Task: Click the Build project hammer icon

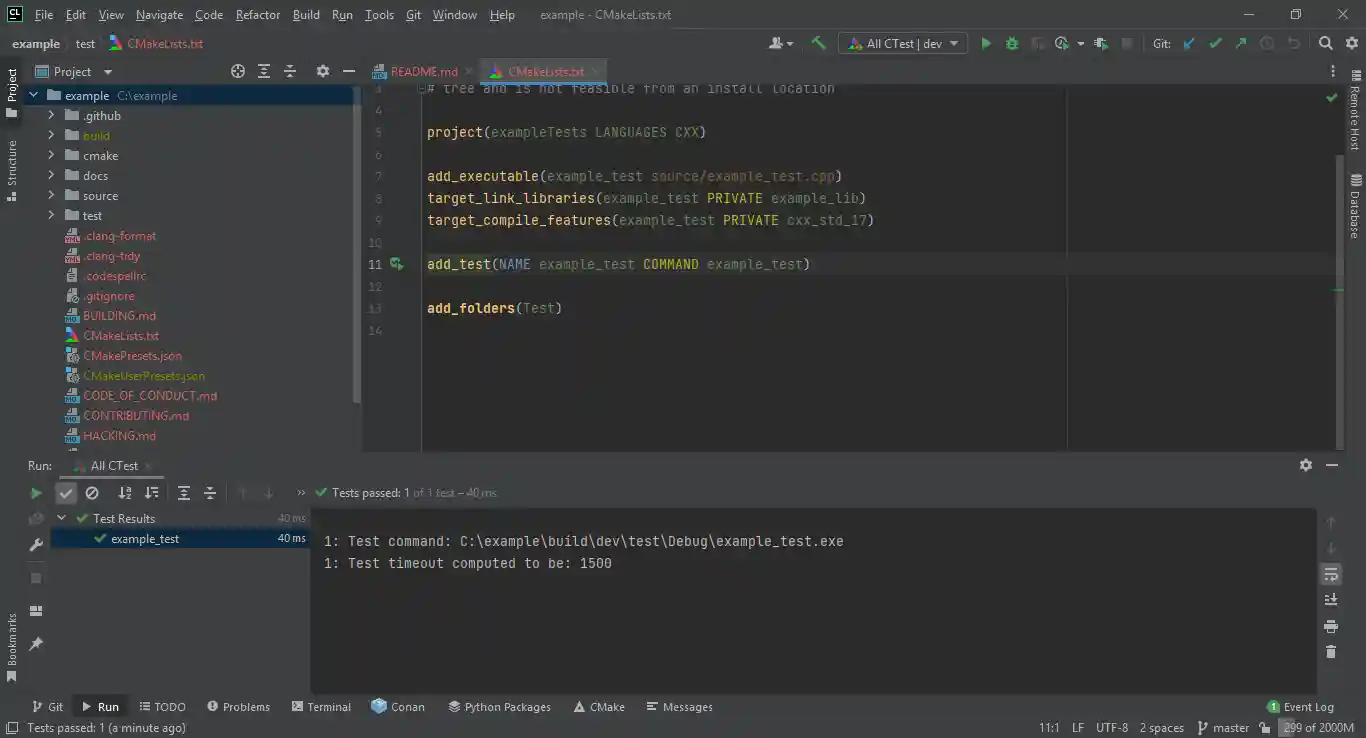Action: point(817,43)
